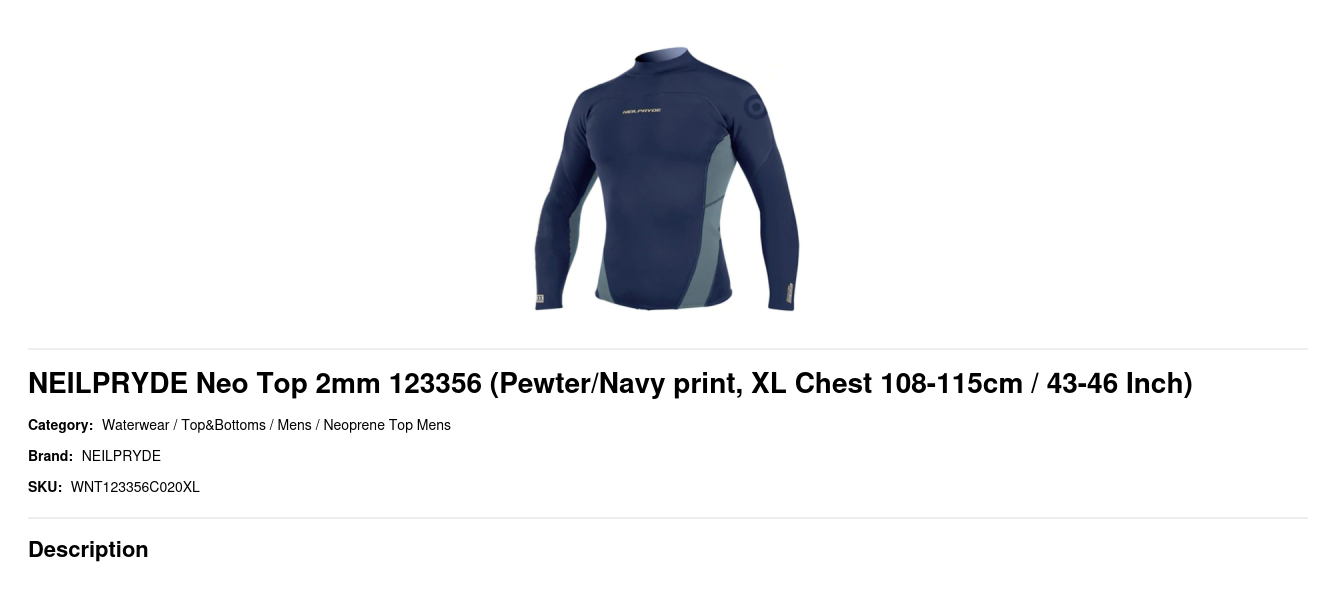The height and width of the screenshot is (608, 1328).
Task: Click the Category label
Action: pos(60,425)
